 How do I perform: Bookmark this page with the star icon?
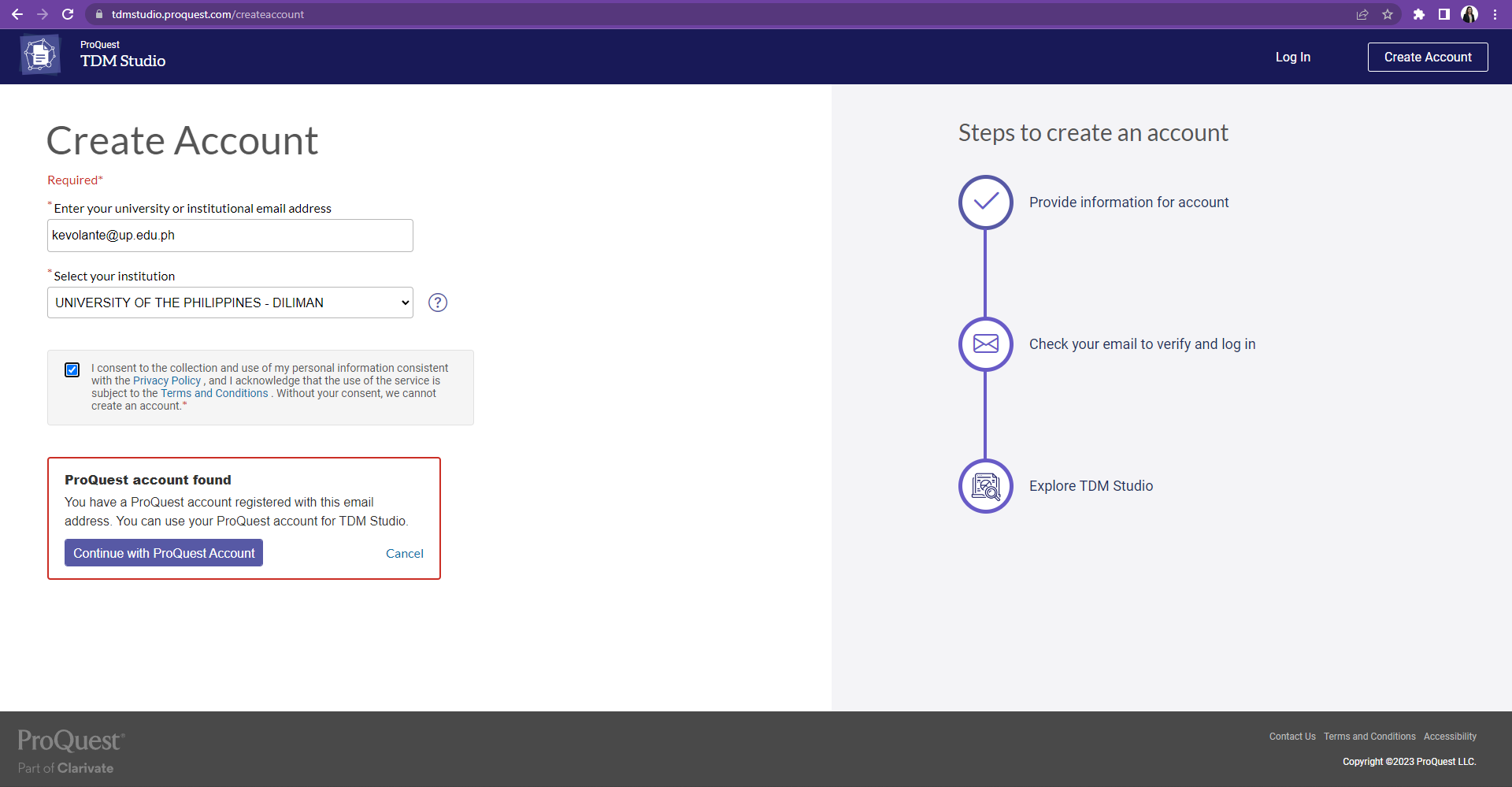coord(1388,14)
